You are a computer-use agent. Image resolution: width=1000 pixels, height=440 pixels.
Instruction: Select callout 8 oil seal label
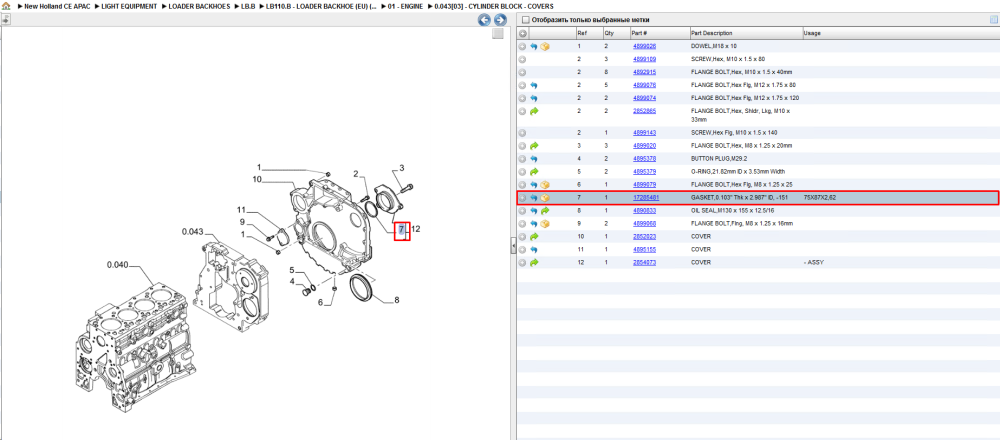pos(397,300)
